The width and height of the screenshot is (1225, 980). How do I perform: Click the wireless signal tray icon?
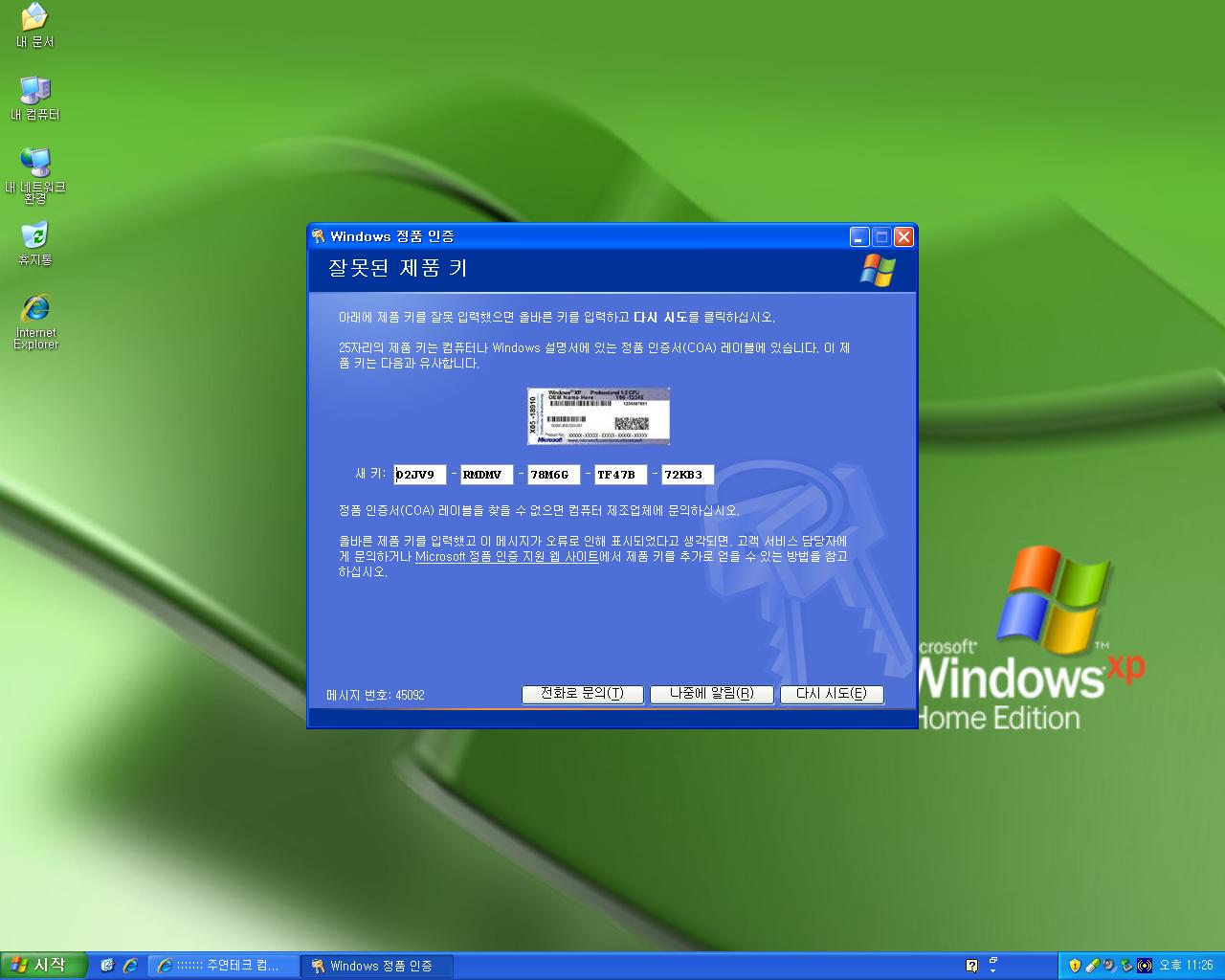1144,966
